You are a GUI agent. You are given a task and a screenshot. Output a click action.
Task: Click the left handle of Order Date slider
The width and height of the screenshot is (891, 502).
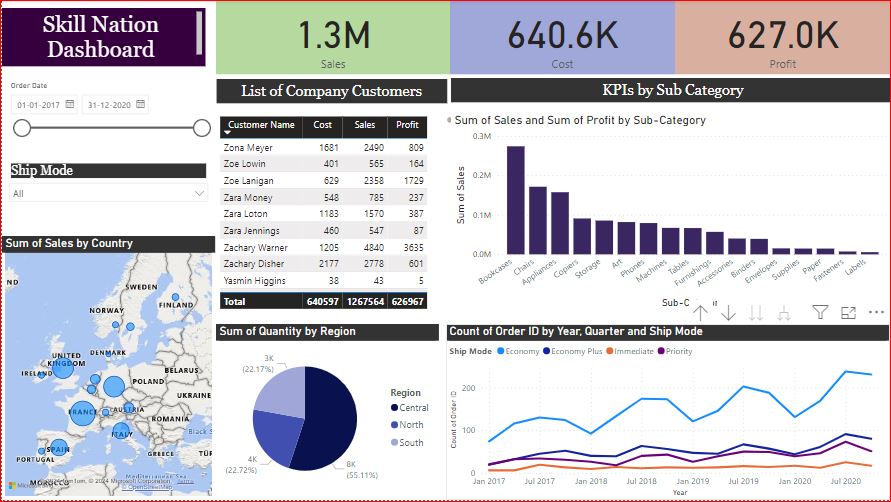click(x=22, y=128)
